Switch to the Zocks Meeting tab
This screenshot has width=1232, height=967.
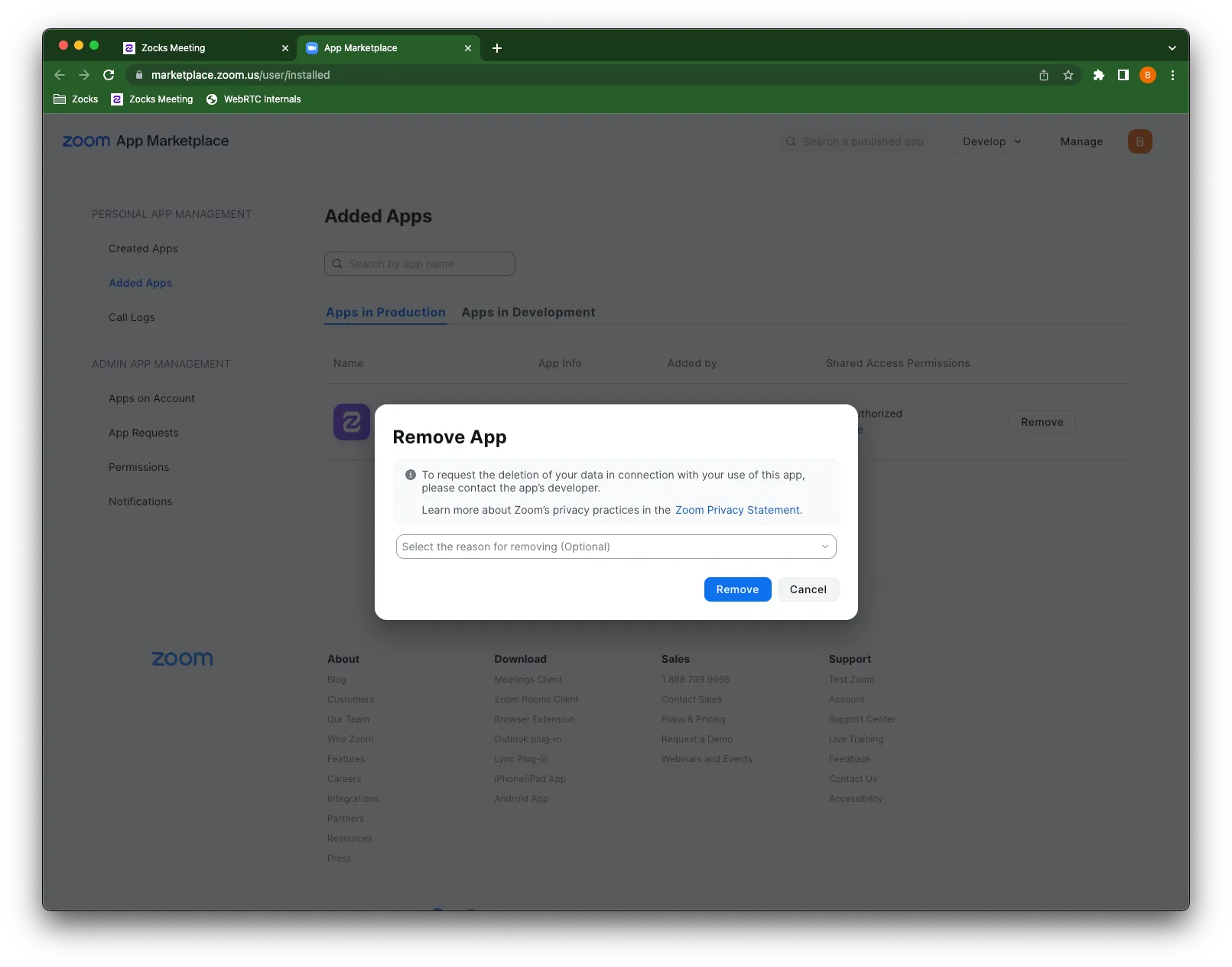205,48
